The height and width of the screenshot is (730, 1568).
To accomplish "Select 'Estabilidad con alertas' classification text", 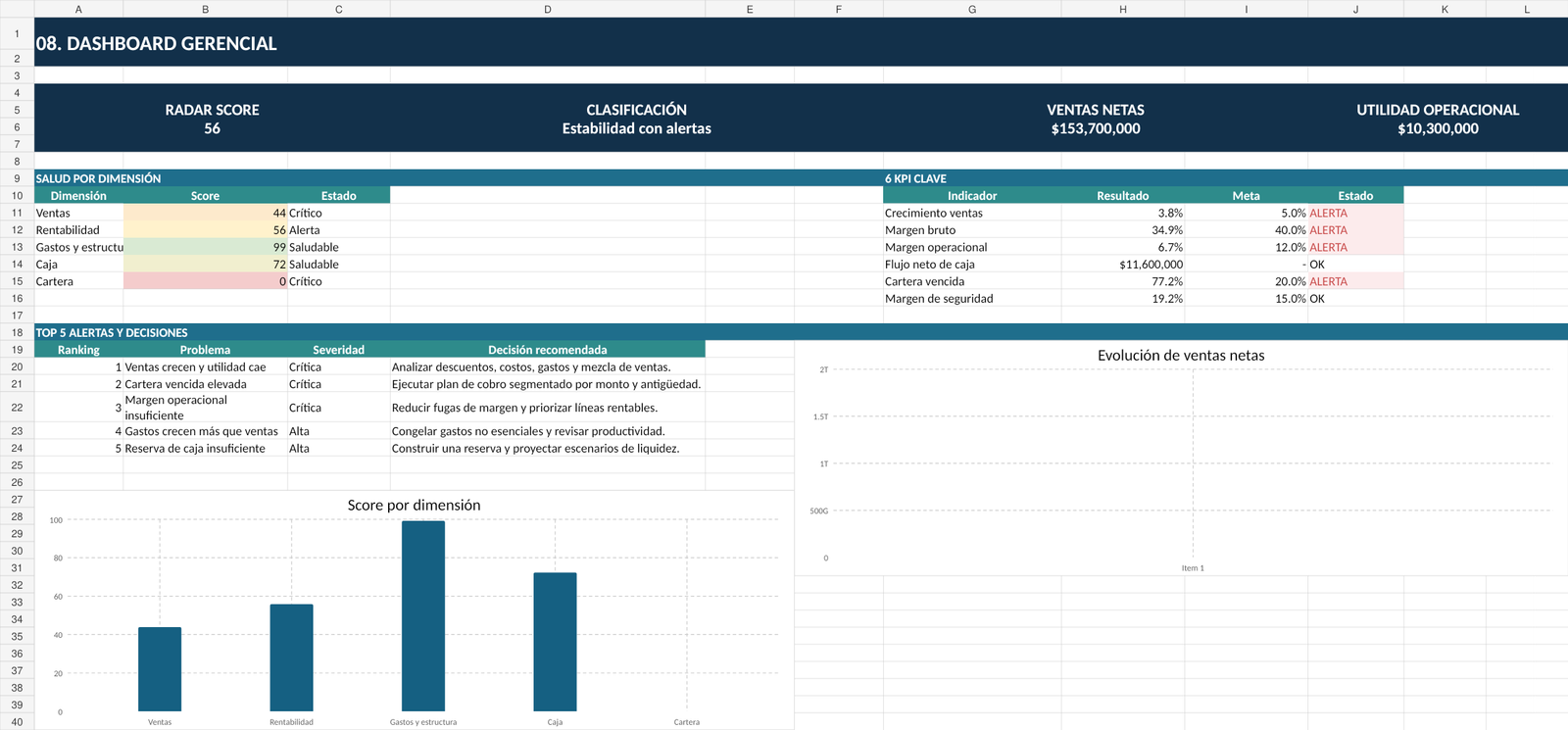I will pyautogui.click(x=637, y=128).
